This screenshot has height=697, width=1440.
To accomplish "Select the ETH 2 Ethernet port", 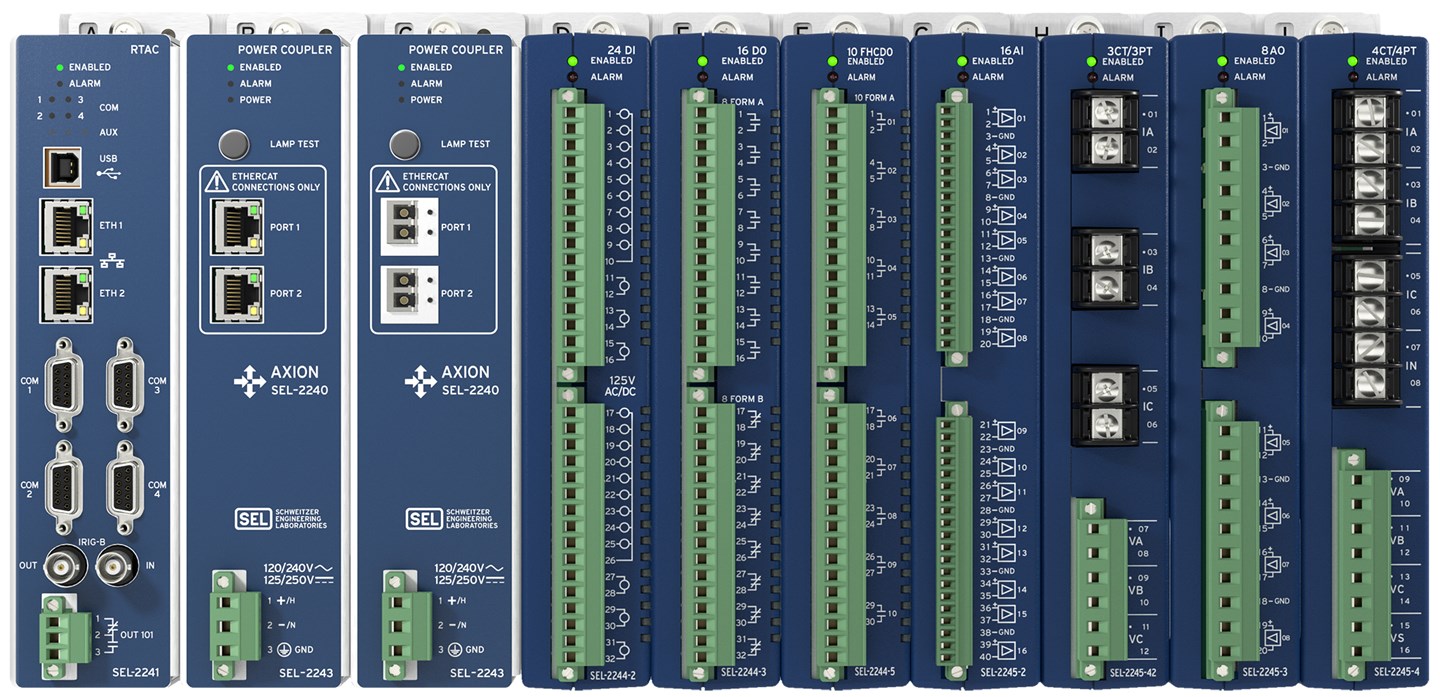I will click(x=66, y=294).
